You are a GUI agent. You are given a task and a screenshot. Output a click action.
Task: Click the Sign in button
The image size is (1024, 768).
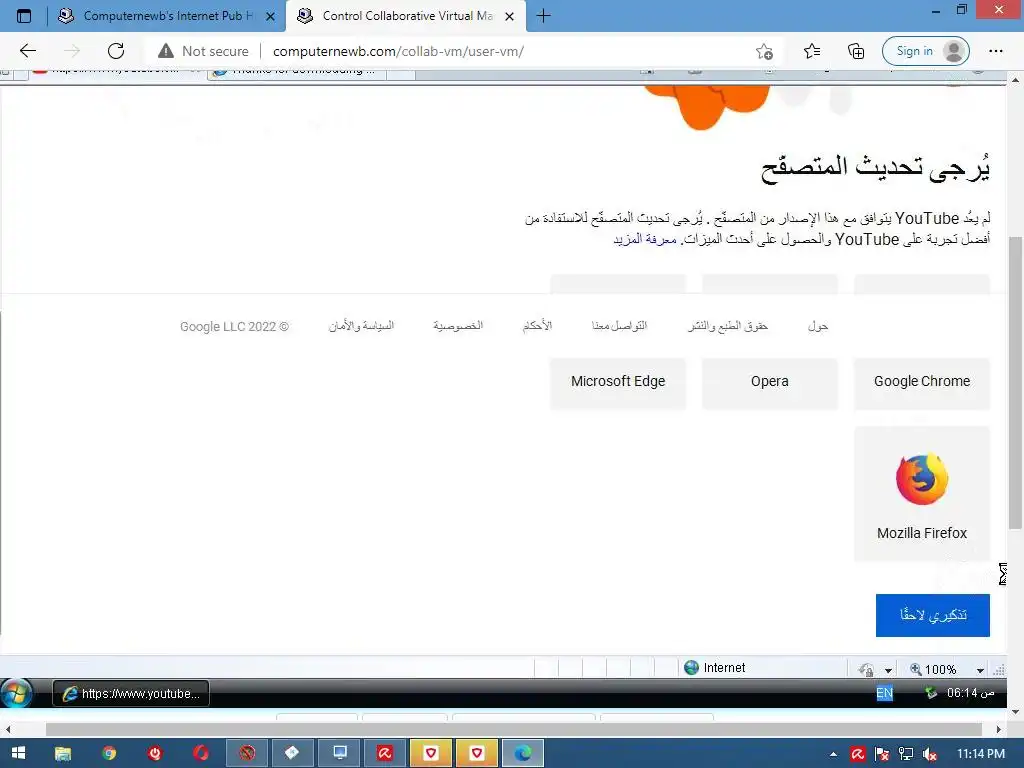coord(925,51)
